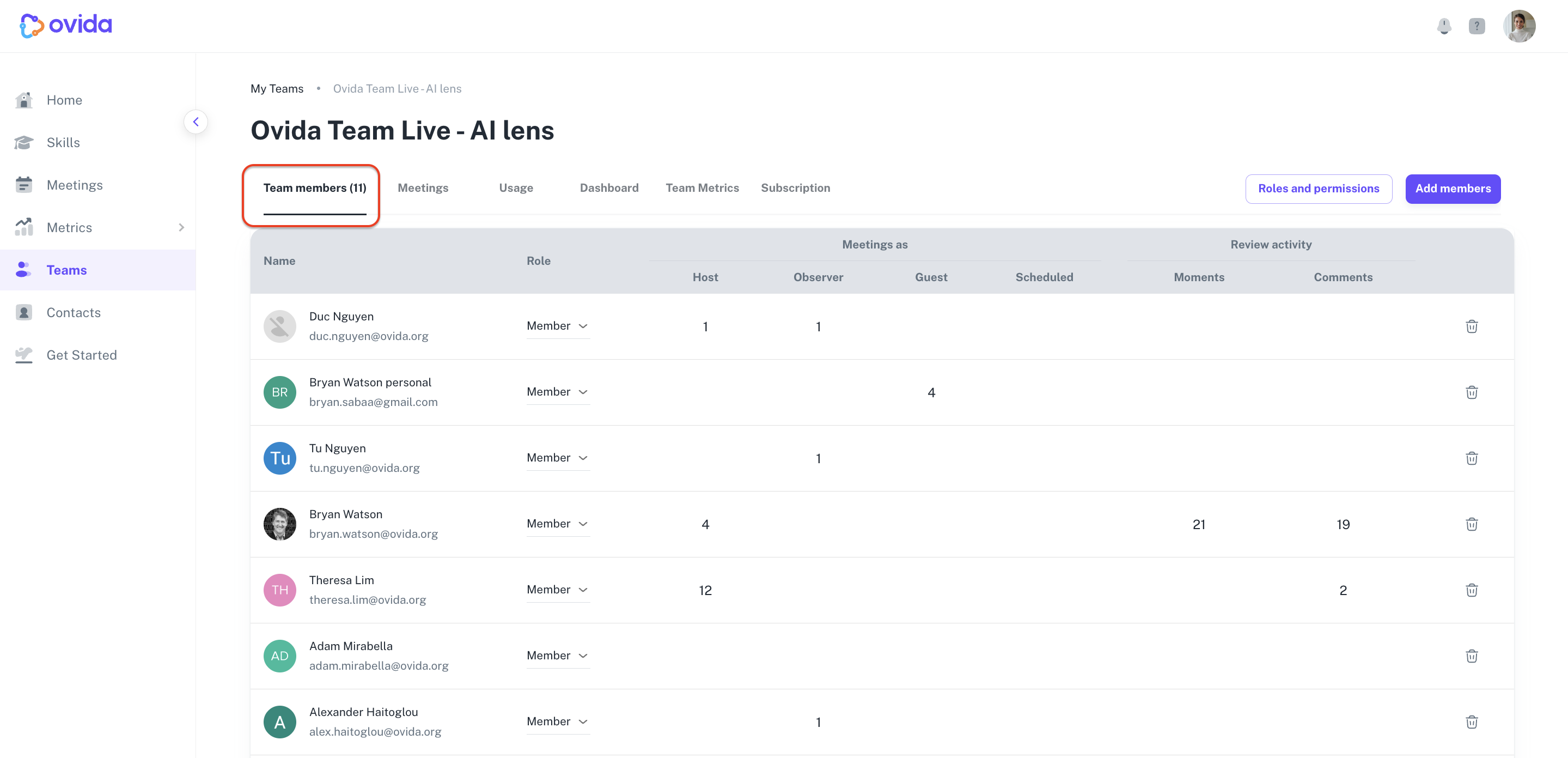The width and height of the screenshot is (1568, 758).
Task: Click the TH avatar for Theresa Lim
Action: 280,590
